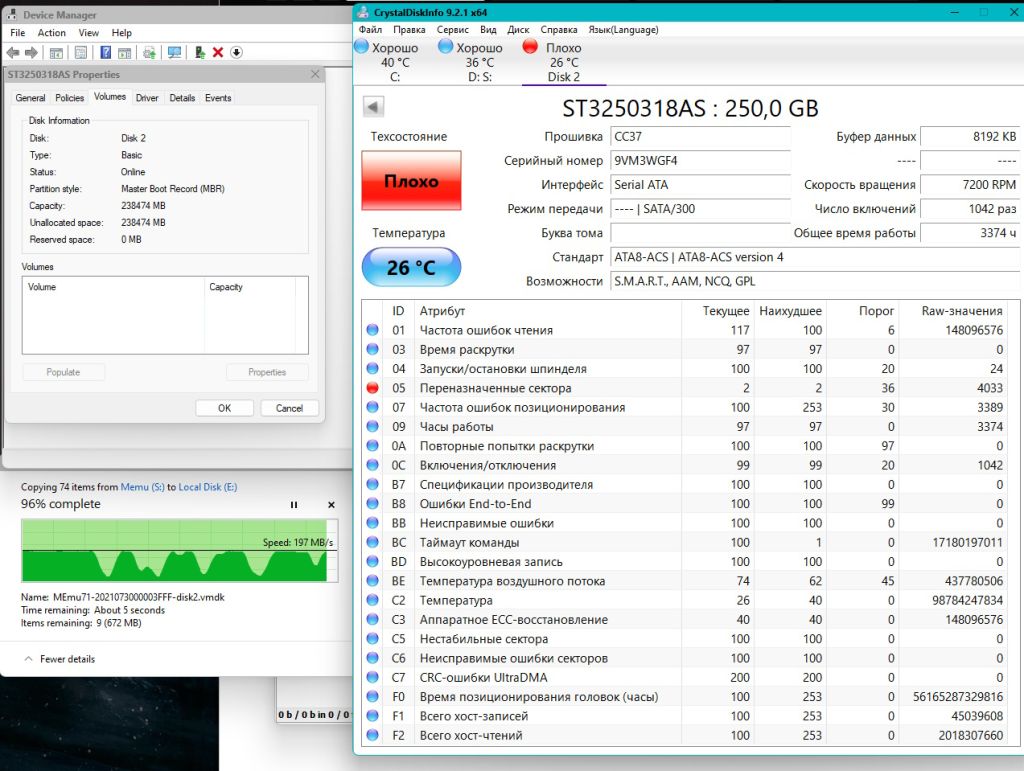Click device icon with green arrow
This screenshot has height=771, width=1024.
(200, 53)
